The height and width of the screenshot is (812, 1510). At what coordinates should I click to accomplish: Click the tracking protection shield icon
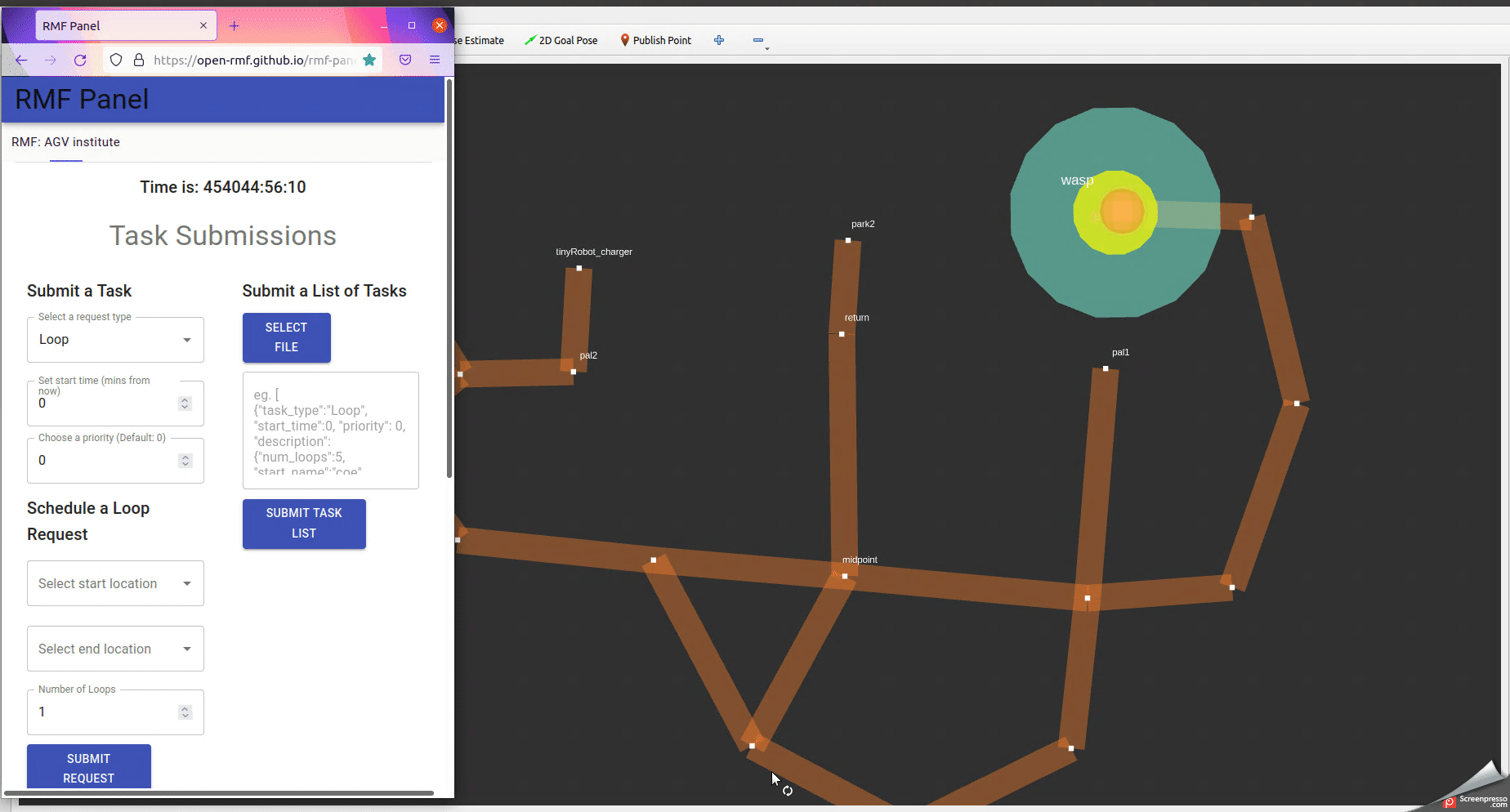click(x=116, y=60)
